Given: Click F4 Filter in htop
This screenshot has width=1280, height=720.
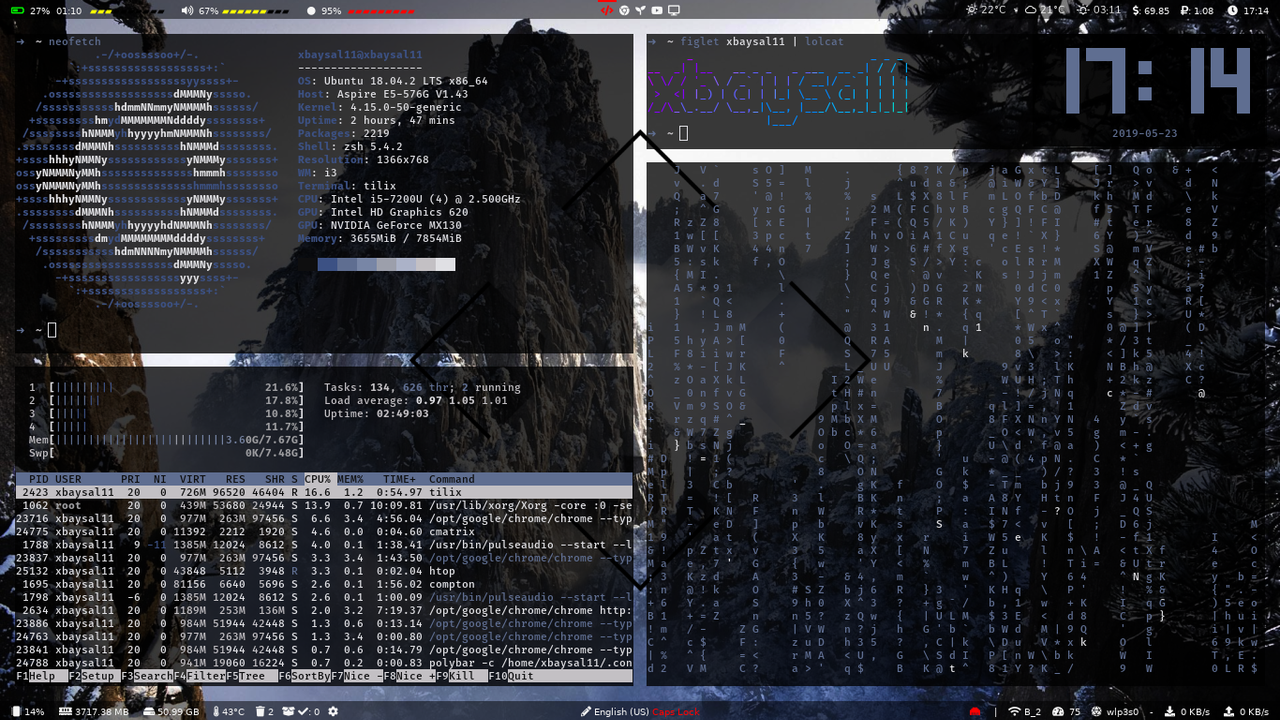Looking at the screenshot, I should (200, 676).
